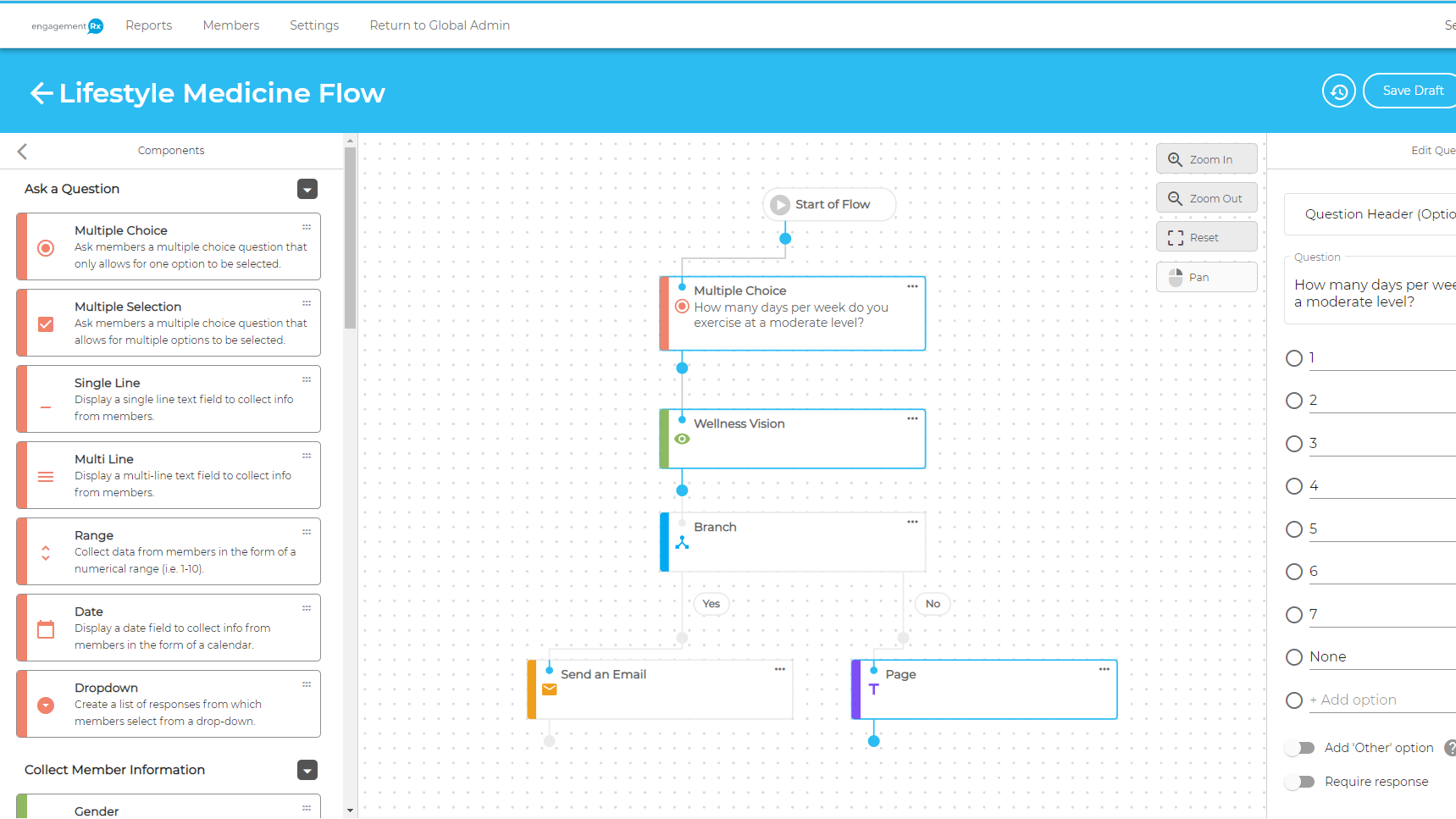The image size is (1456, 819).
Task: Select the Multiple Choice component icon
Action: point(46,247)
